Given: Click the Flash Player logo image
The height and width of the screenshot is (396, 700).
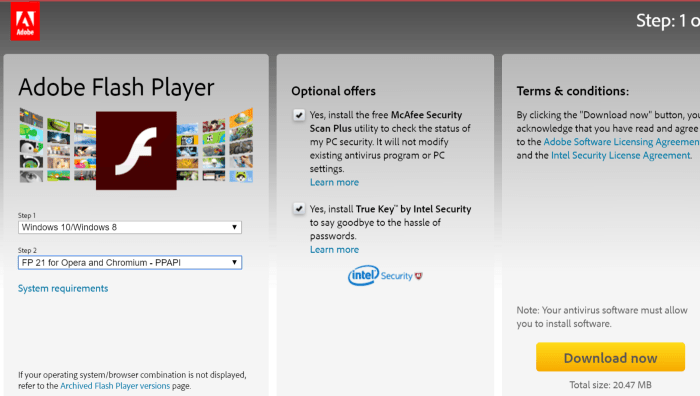Looking at the screenshot, I should click(x=136, y=150).
